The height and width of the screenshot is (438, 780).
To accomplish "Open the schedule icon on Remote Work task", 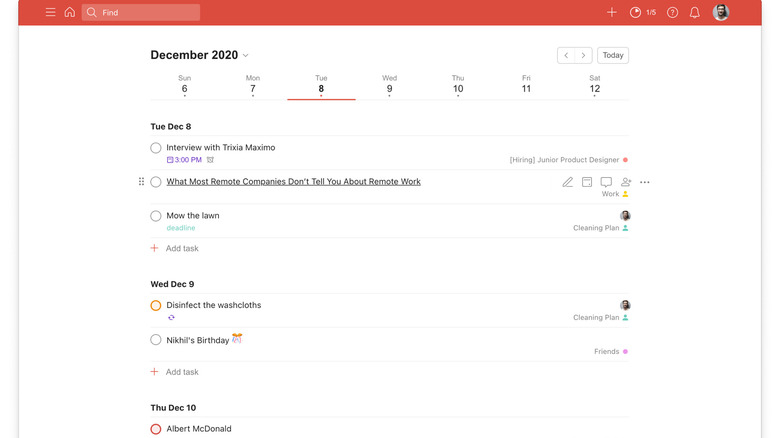I will click(x=587, y=182).
